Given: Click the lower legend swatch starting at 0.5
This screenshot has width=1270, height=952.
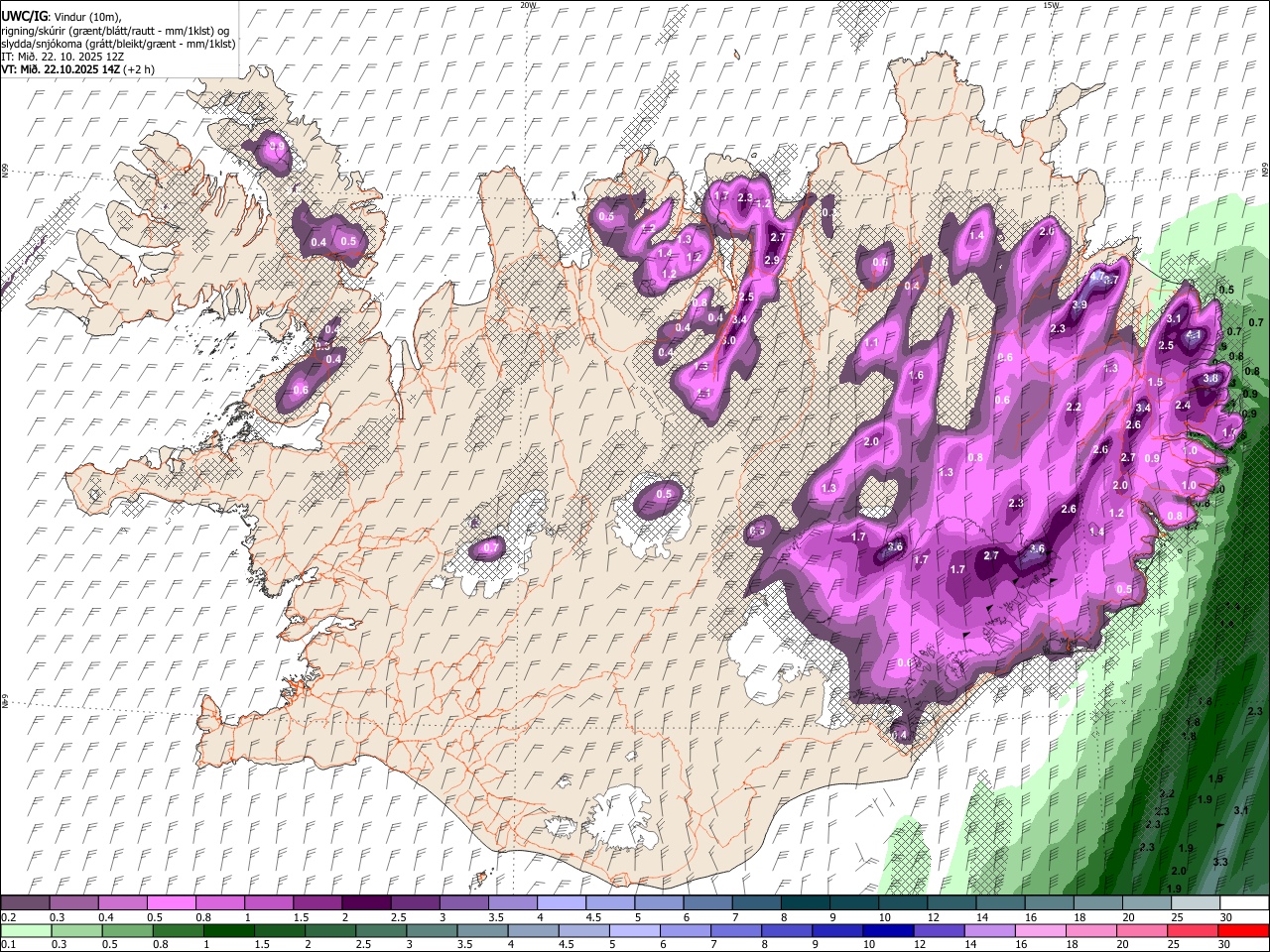Looking at the screenshot, I should (x=127, y=930).
